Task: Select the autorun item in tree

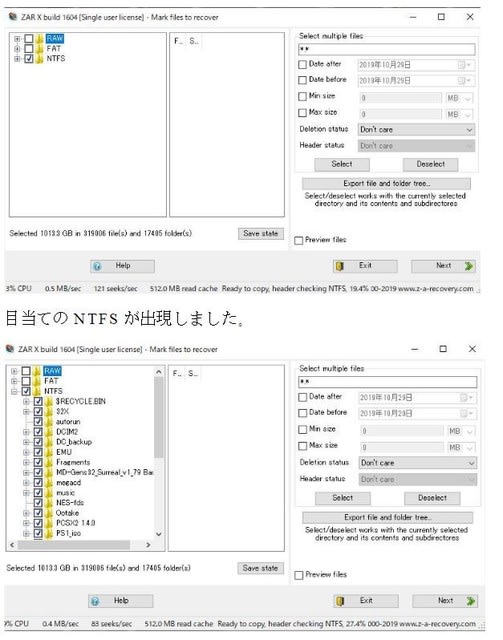Action: tap(68, 422)
